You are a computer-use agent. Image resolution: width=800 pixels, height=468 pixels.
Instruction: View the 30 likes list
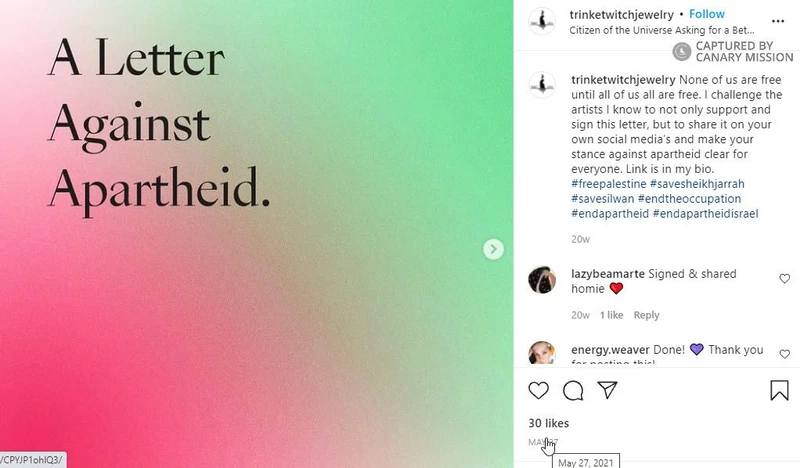(549, 423)
